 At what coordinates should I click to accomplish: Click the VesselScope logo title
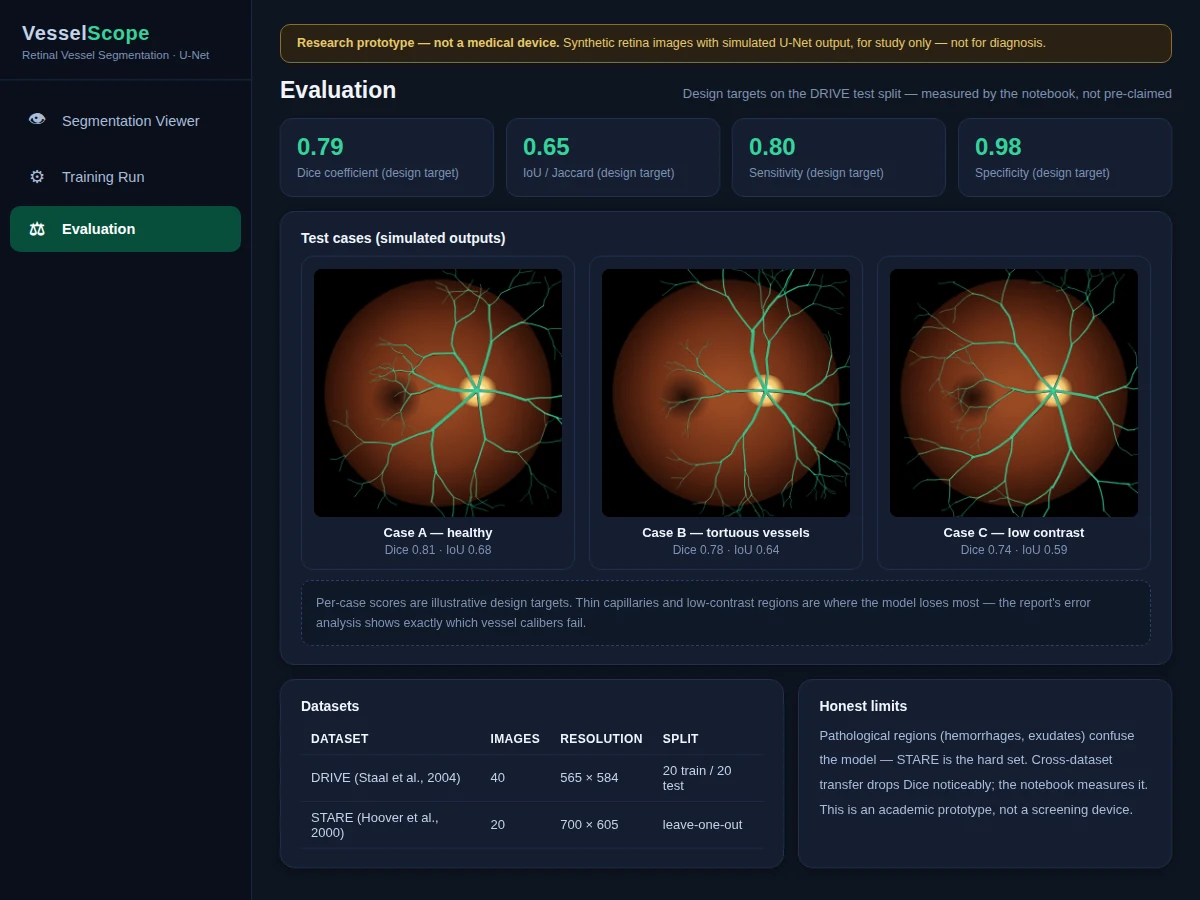tap(86, 33)
